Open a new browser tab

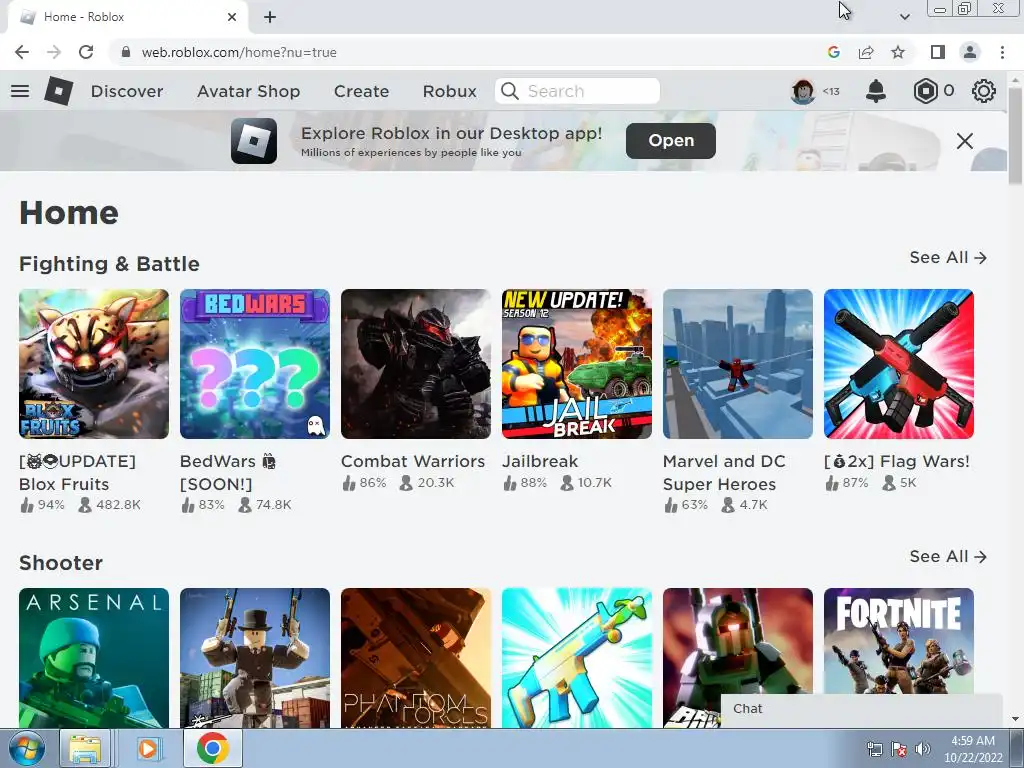tap(270, 17)
